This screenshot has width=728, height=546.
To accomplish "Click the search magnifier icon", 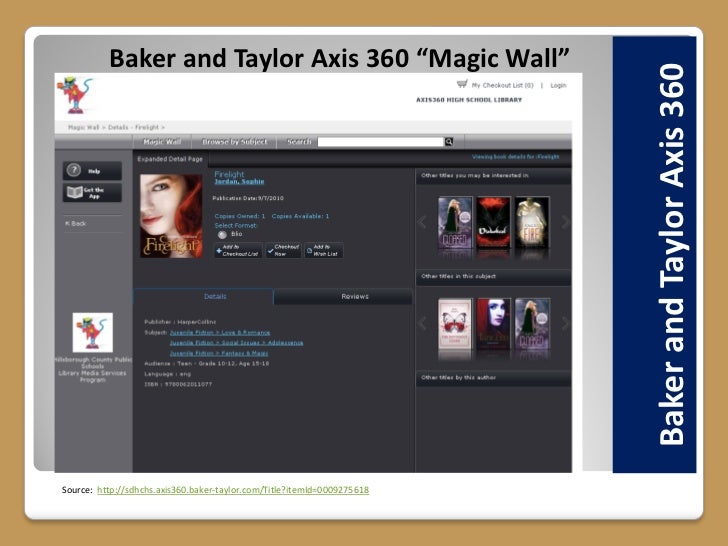I will click(448, 142).
